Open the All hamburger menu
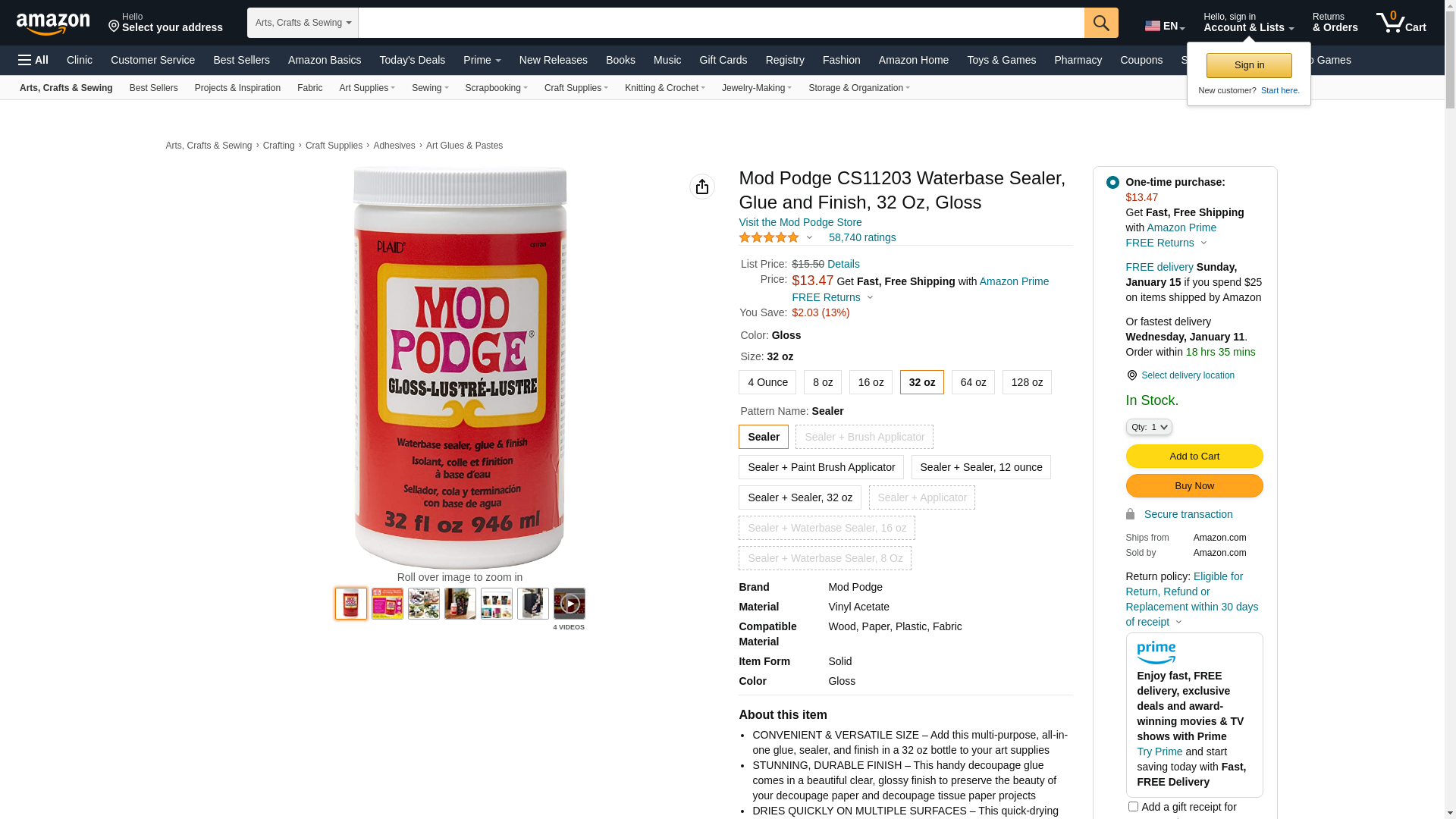1456x819 pixels. (33, 60)
